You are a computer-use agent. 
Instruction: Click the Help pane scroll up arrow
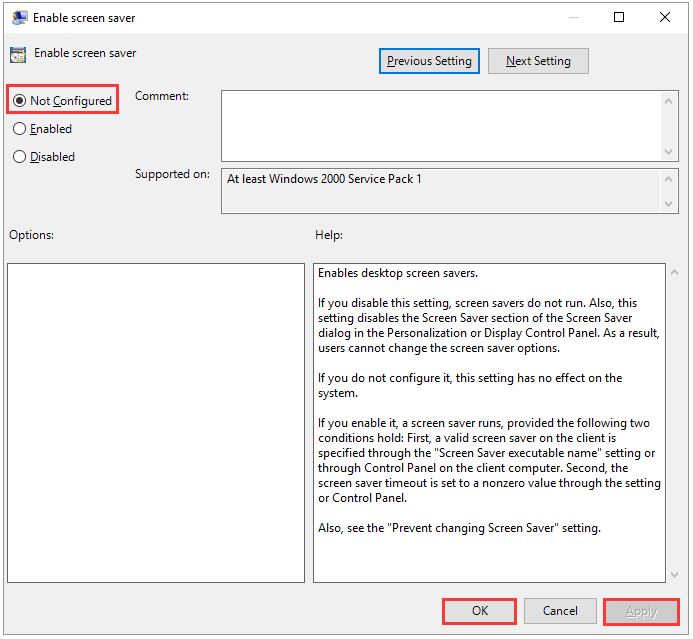coord(674,272)
